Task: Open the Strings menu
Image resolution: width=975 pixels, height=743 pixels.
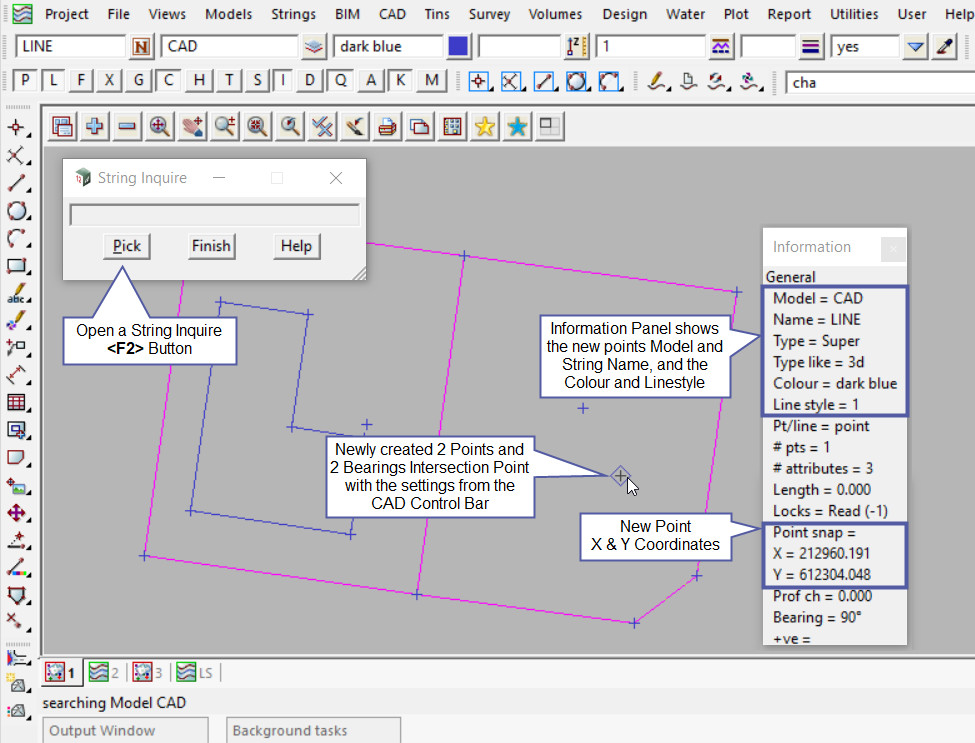Action: 293,14
